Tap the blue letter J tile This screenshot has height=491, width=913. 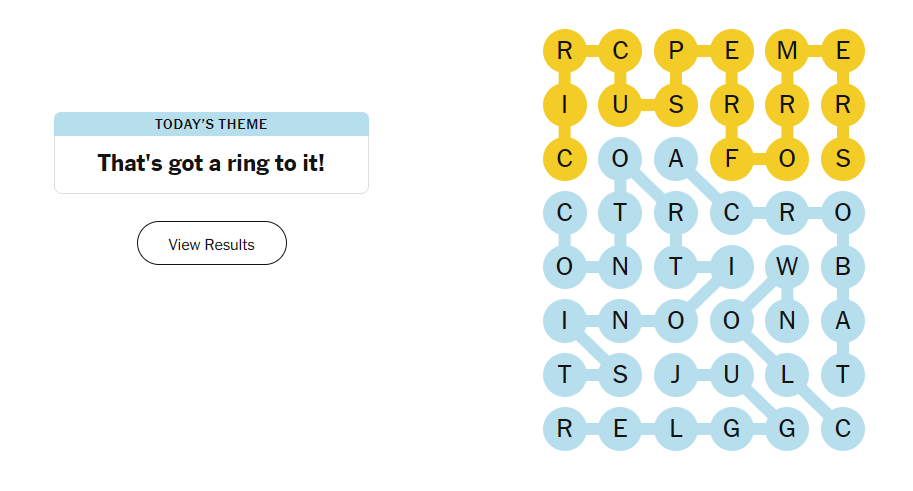point(676,375)
